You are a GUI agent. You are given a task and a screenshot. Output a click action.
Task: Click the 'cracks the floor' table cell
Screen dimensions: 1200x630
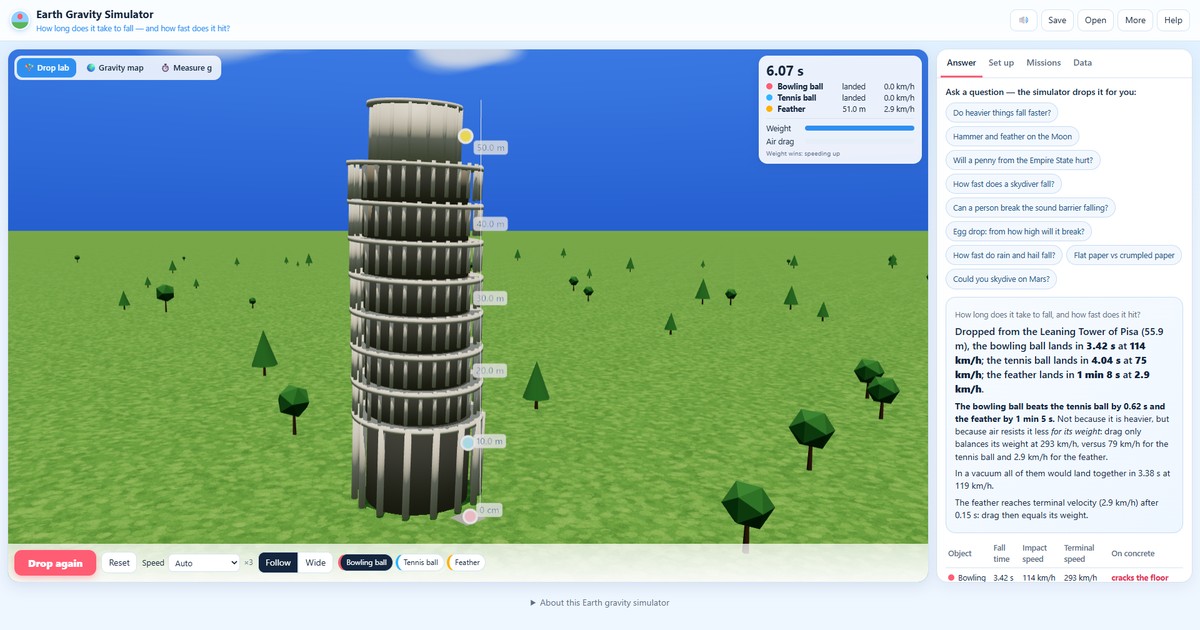(1139, 578)
